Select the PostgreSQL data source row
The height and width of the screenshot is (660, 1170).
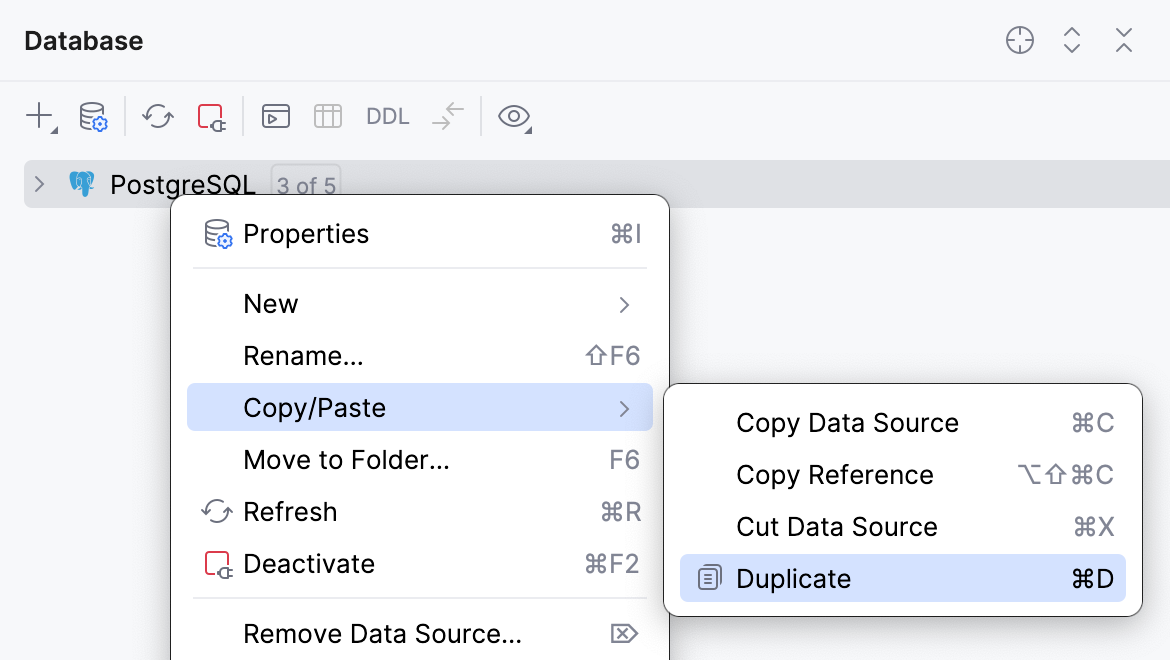click(x=183, y=184)
